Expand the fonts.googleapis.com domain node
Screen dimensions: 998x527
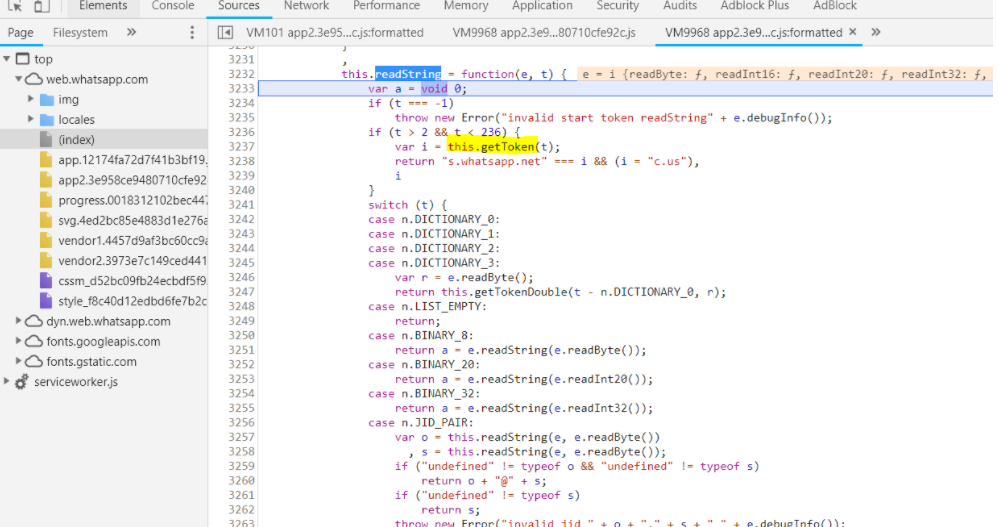click(x=18, y=341)
